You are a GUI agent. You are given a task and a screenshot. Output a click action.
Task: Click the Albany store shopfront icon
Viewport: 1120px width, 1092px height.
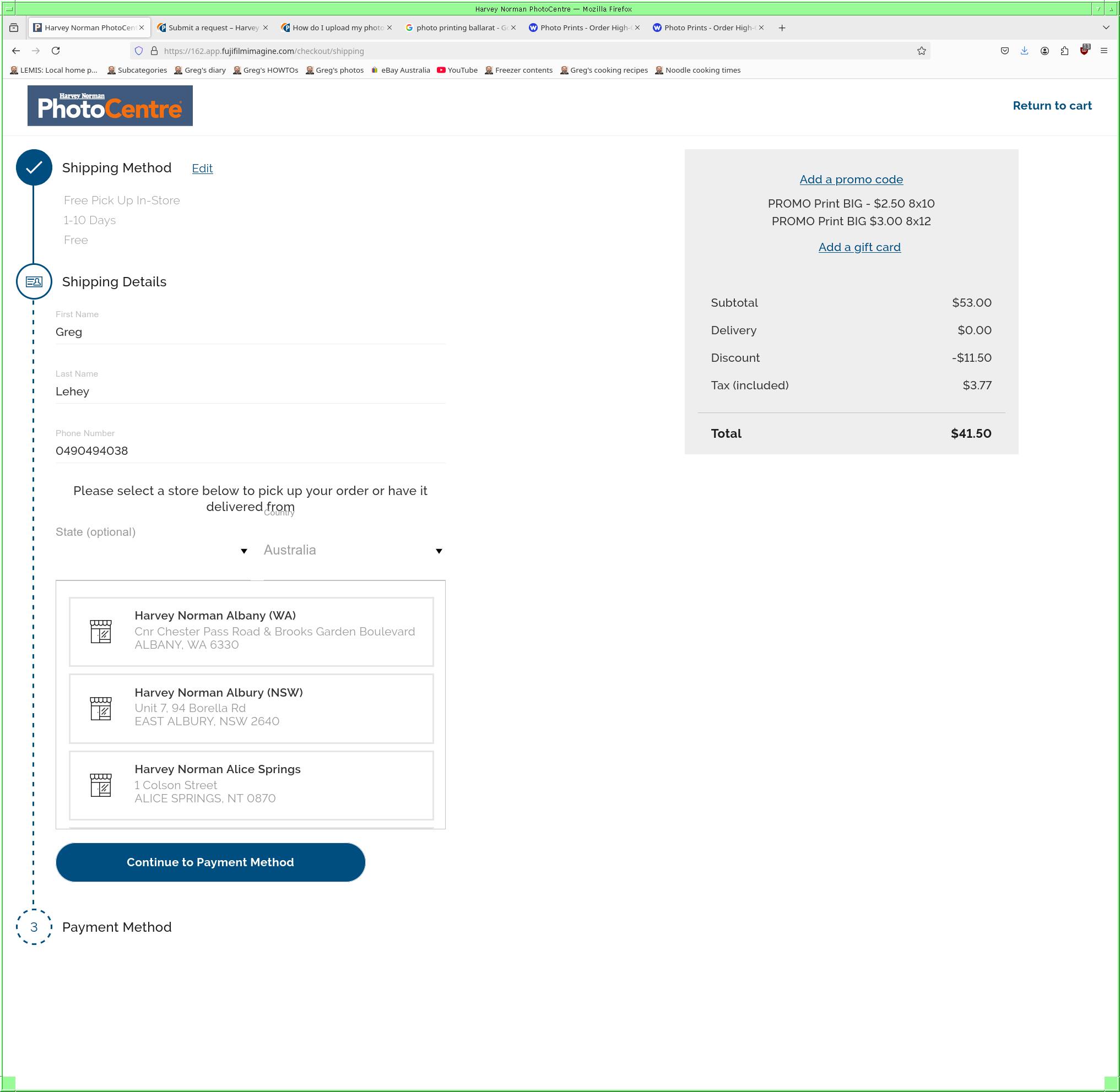[101, 632]
